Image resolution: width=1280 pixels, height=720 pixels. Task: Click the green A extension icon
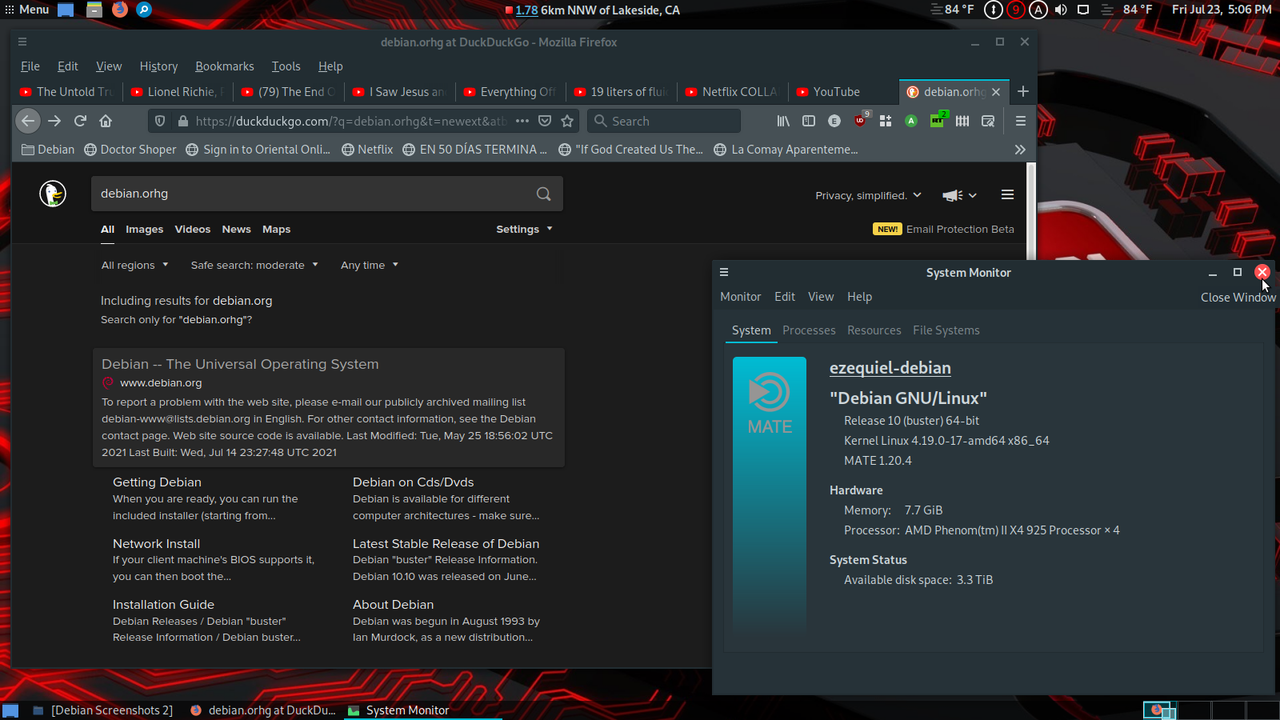[911, 121]
